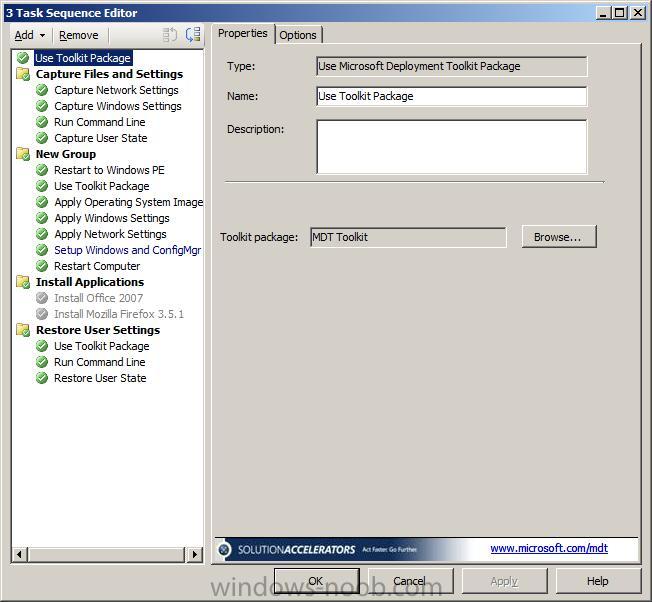
Task: Click the Cancel button
Action: (x=410, y=581)
